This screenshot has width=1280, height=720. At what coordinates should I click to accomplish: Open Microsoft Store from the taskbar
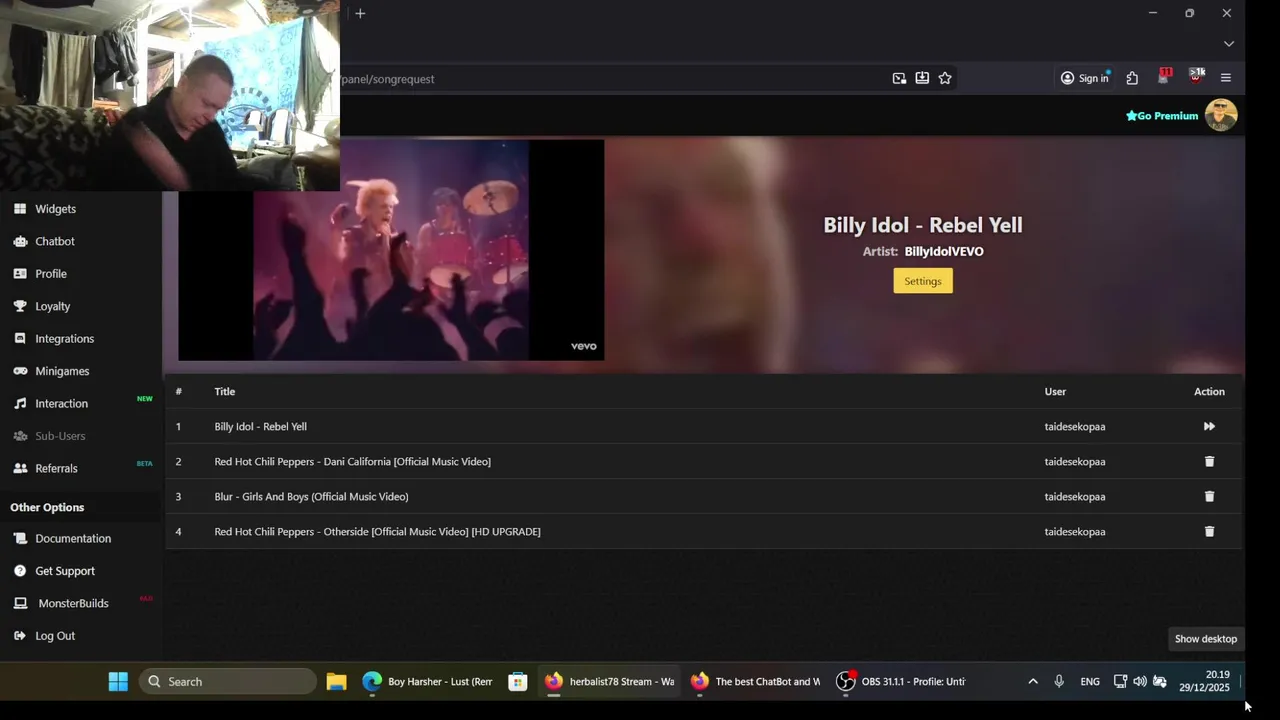[x=517, y=682]
